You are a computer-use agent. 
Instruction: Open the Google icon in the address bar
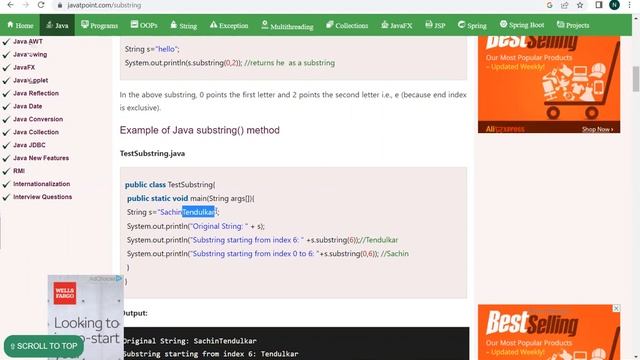(549, 5)
